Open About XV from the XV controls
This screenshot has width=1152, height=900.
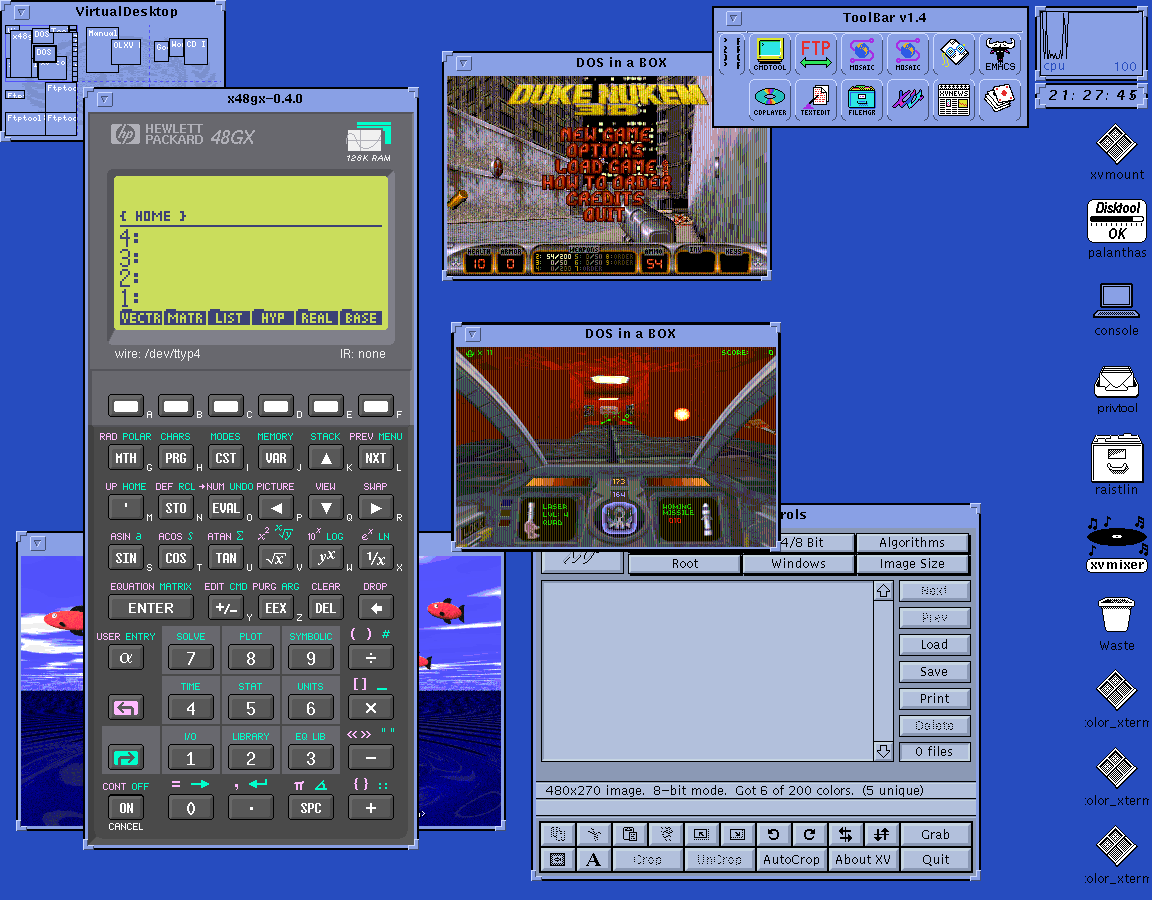tap(863, 859)
